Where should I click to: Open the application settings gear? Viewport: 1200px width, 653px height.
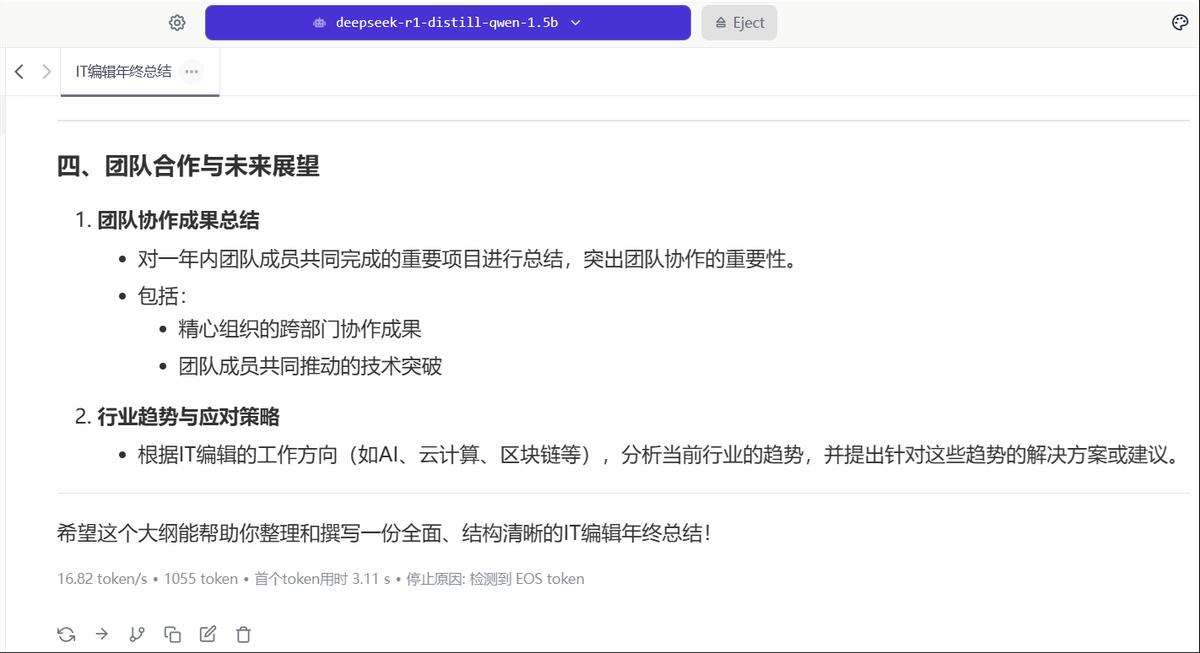tap(177, 22)
